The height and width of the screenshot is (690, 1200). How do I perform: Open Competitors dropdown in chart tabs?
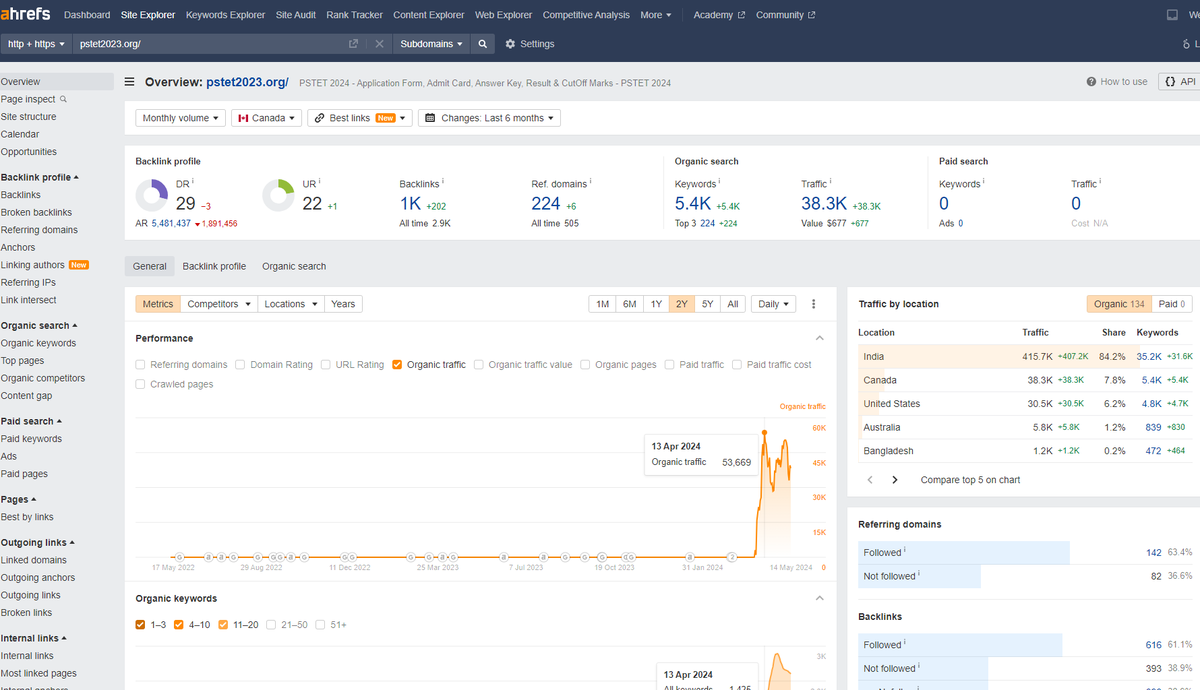click(x=219, y=304)
